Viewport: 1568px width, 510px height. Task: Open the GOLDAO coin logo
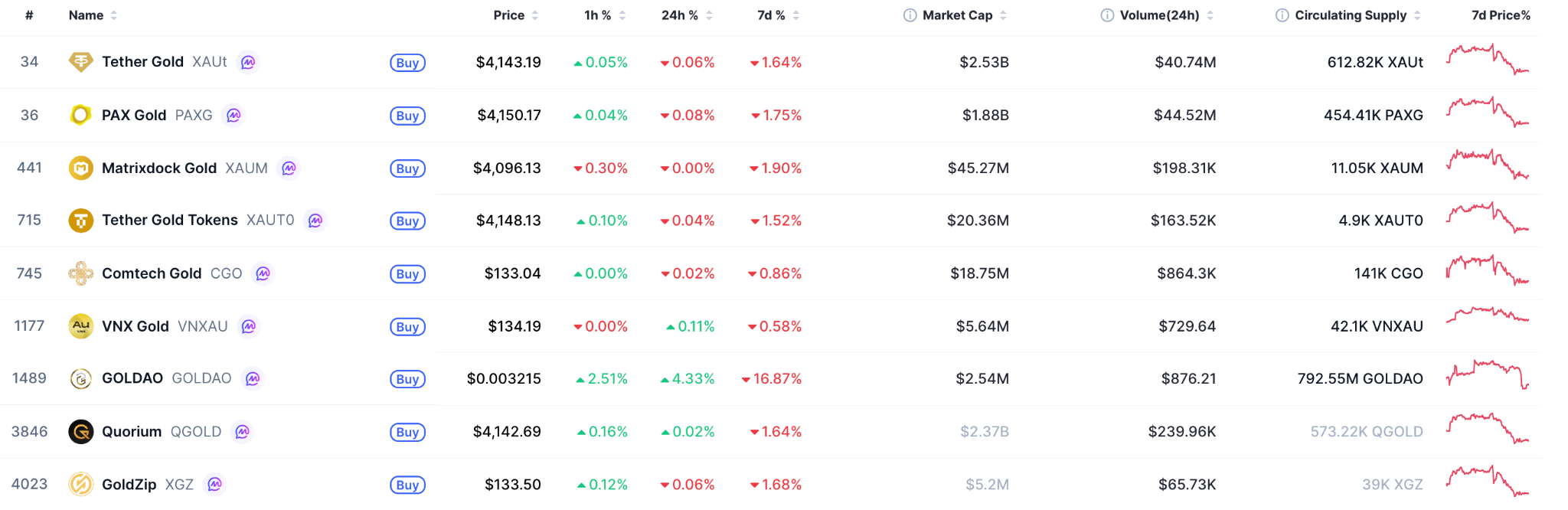tap(80, 378)
